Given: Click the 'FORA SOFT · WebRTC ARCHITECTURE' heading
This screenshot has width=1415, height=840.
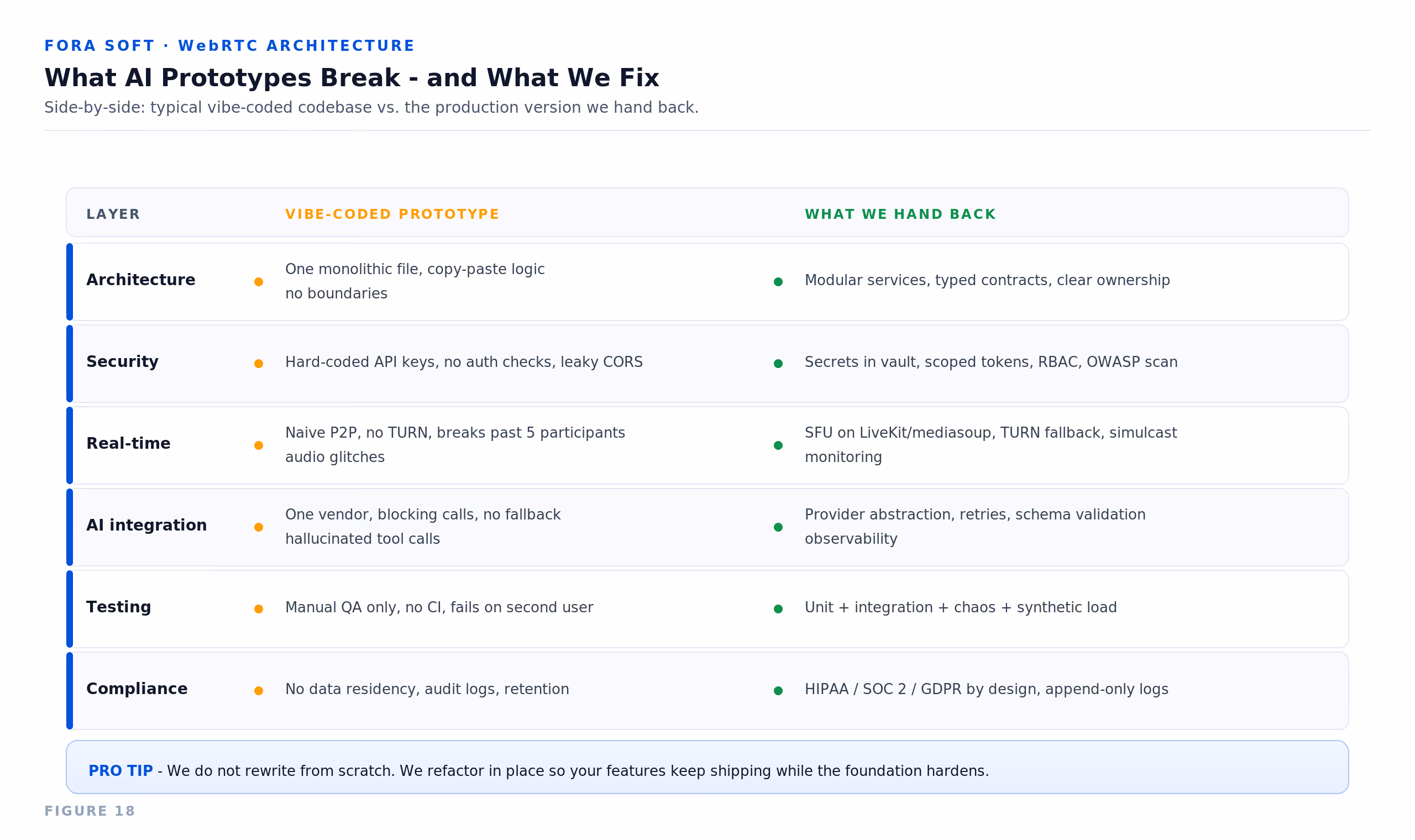Looking at the screenshot, I should pyautogui.click(x=229, y=46).
